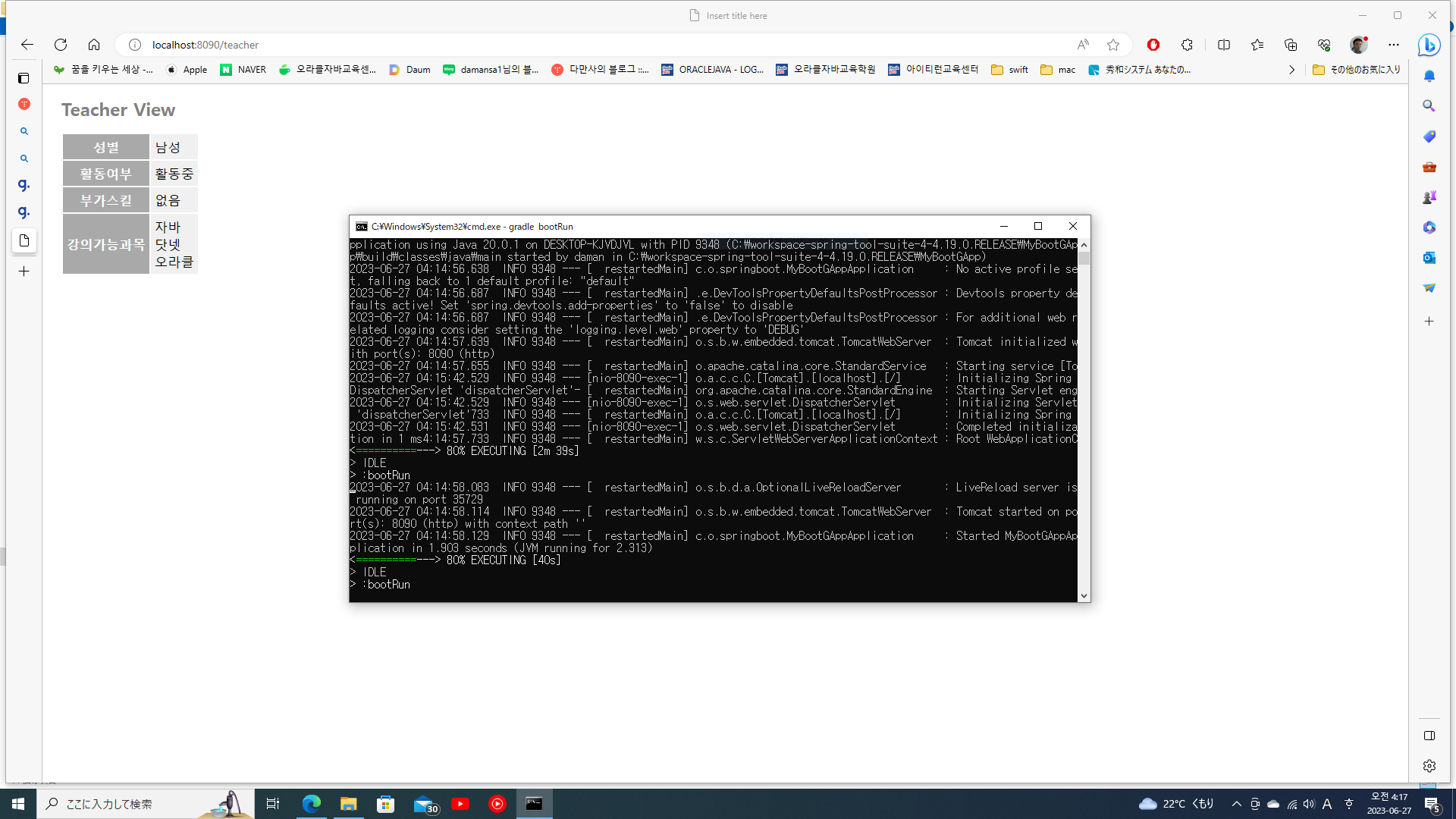Image resolution: width=1456 pixels, height=819 pixels.
Task: Toggle the split screen icon
Action: (x=1223, y=45)
